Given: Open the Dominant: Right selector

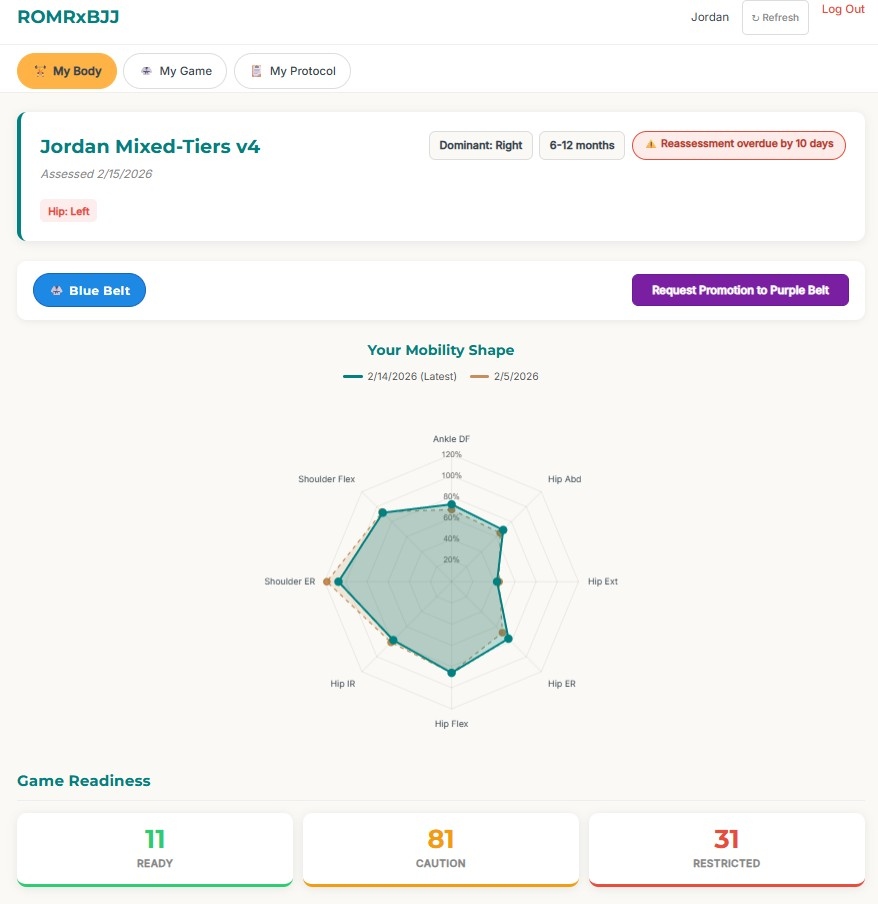Looking at the screenshot, I should point(480,145).
